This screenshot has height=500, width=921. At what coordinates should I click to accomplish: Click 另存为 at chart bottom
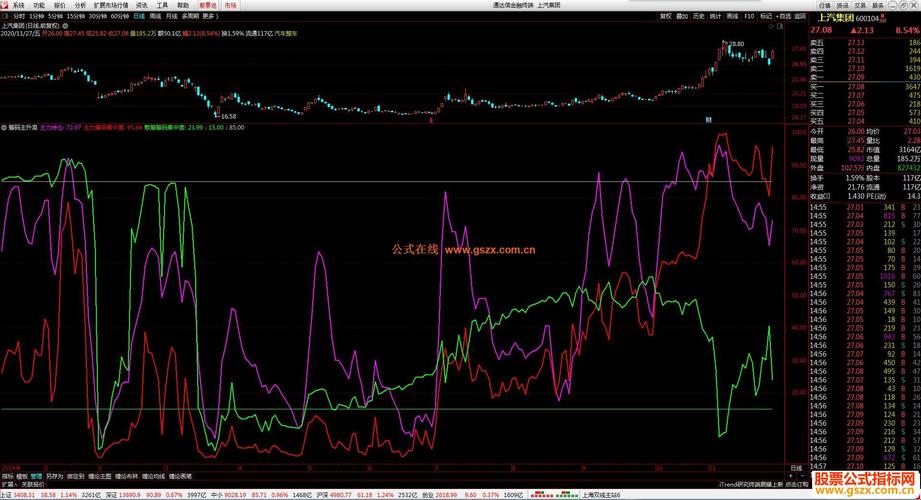click(55, 476)
